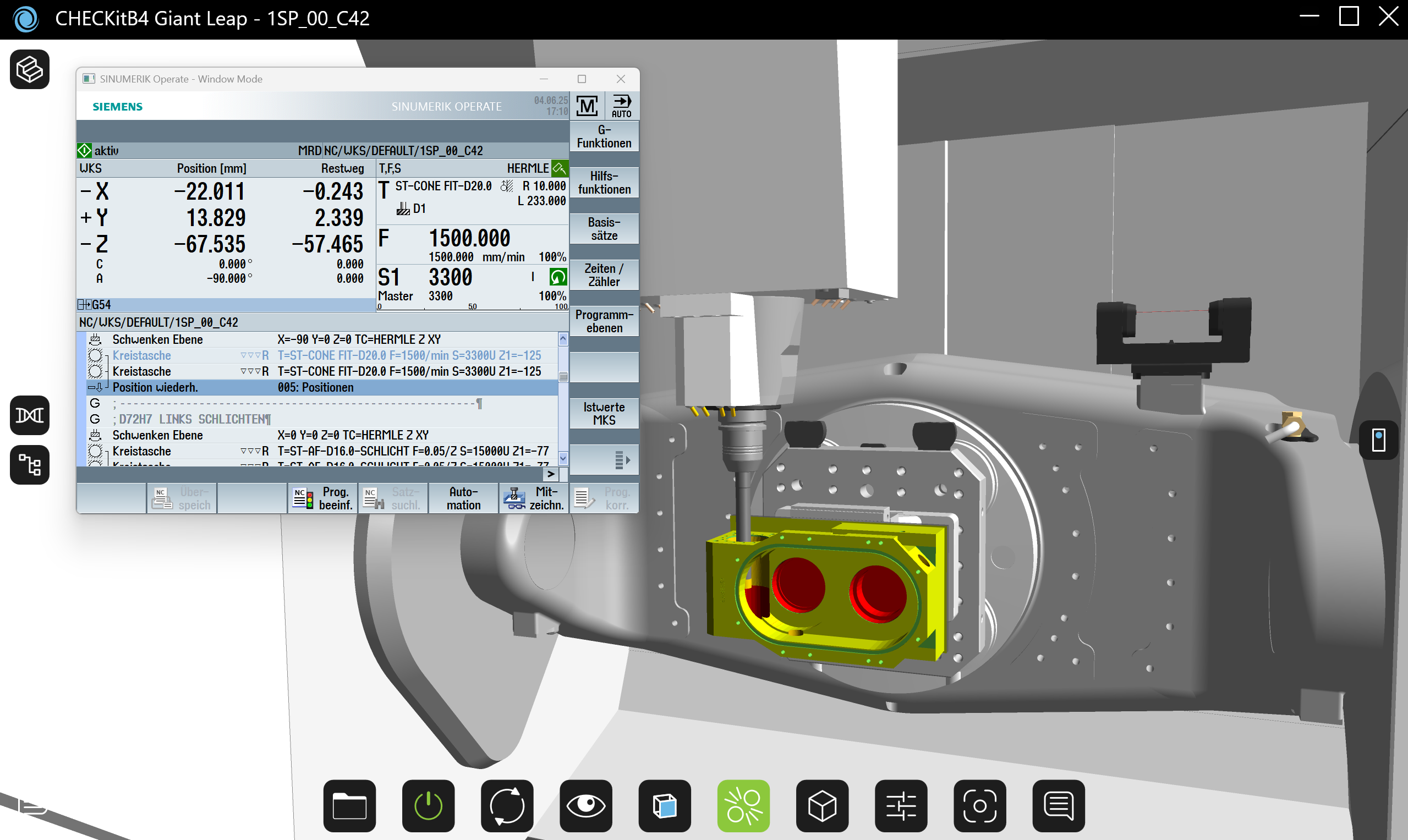Screen dimensions: 1408x840
Task: Select Kreistasche ST-AF-D16.0-SCHLICHT row
Action: point(321,451)
